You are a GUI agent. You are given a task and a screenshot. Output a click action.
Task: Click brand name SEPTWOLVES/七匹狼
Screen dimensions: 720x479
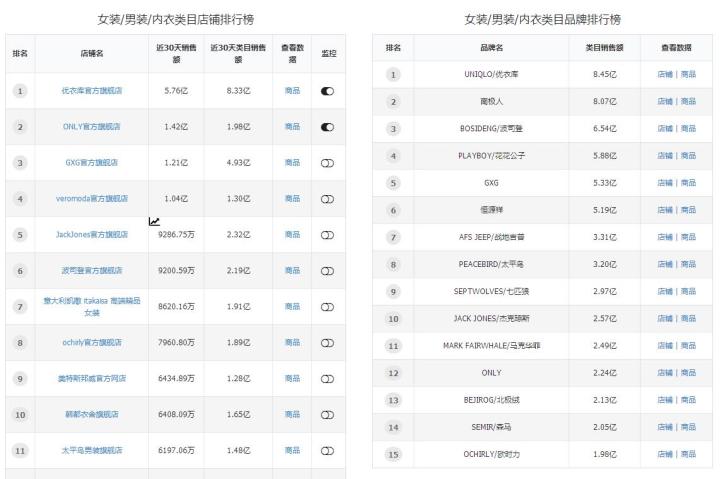point(491,291)
